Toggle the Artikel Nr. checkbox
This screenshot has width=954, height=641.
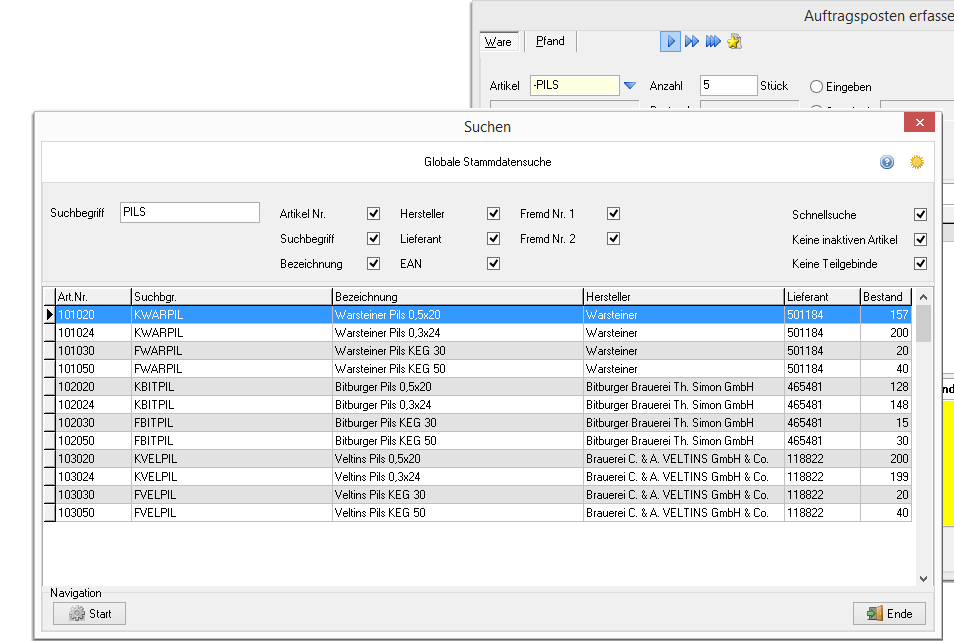374,213
